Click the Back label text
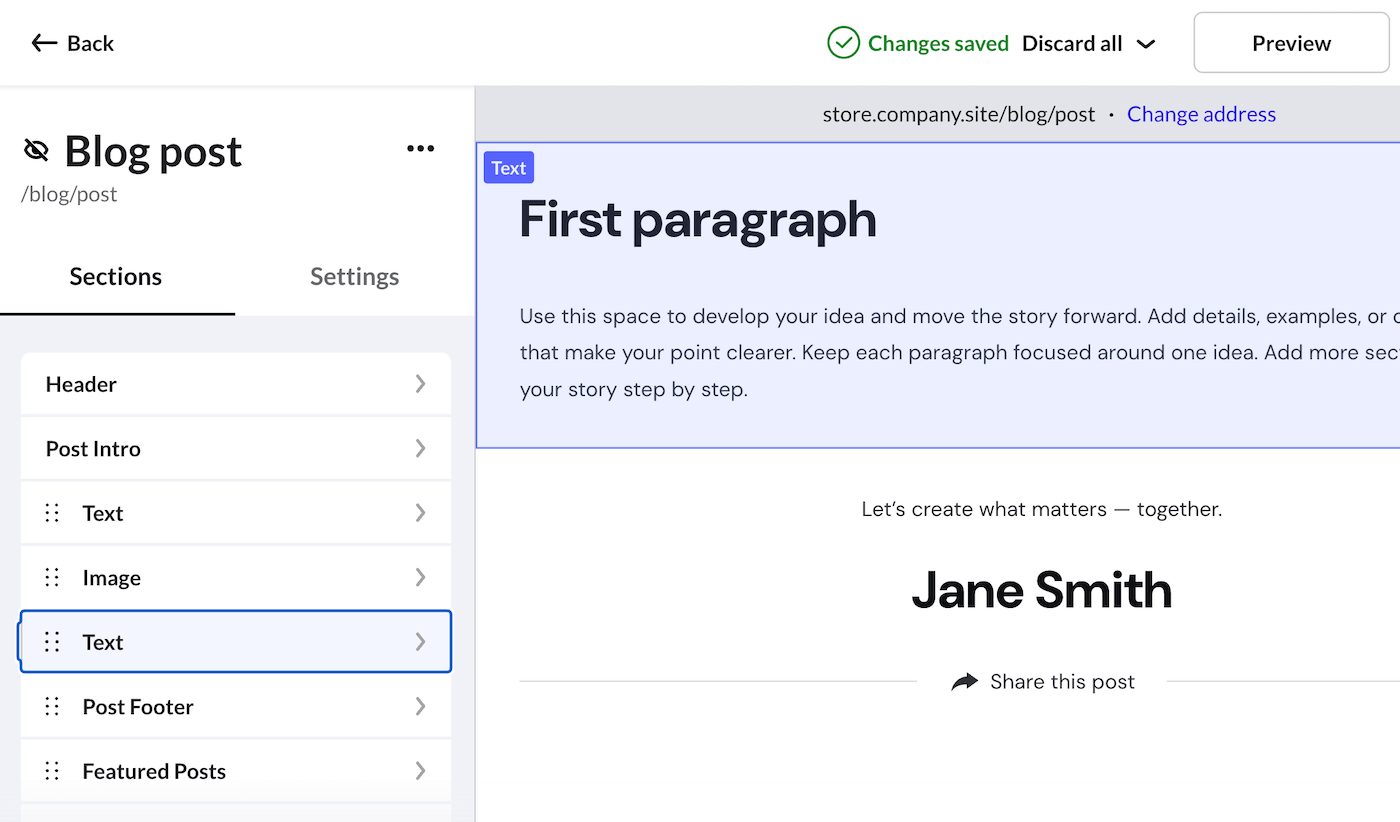 [x=90, y=43]
